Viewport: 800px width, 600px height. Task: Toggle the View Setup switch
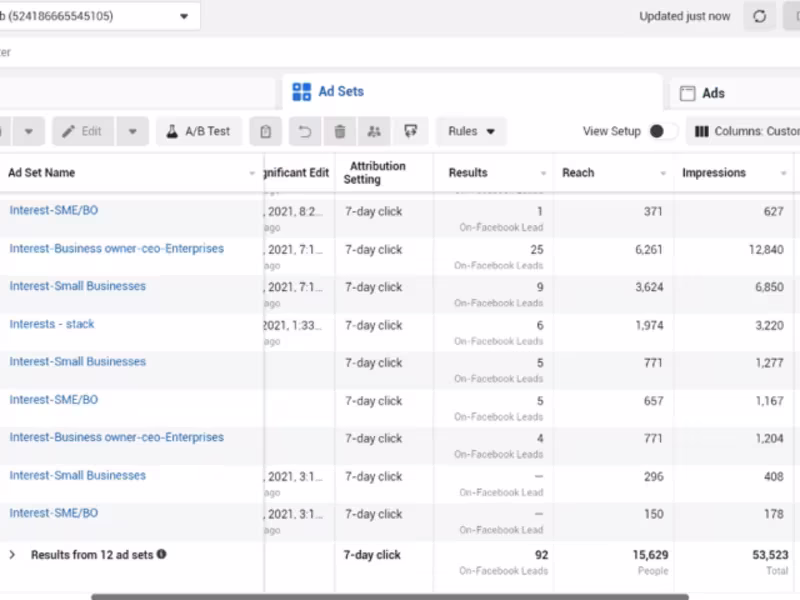click(x=661, y=131)
